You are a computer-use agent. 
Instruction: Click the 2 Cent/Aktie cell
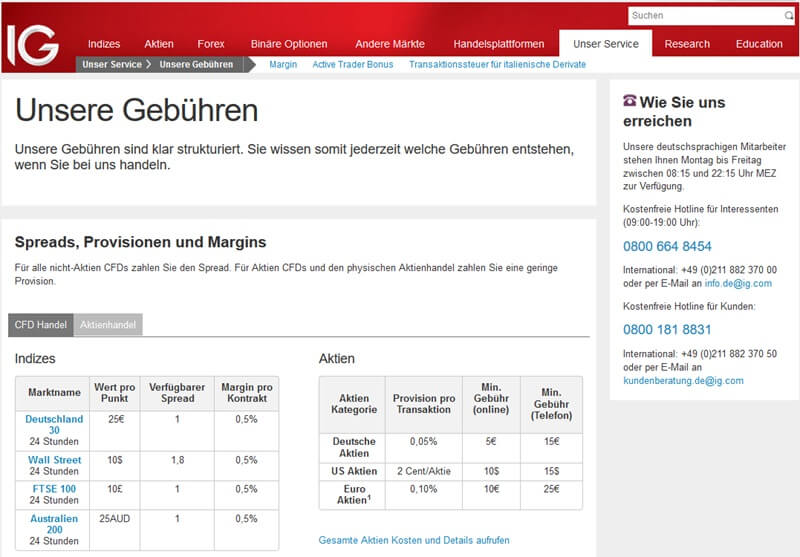click(x=423, y=471)
